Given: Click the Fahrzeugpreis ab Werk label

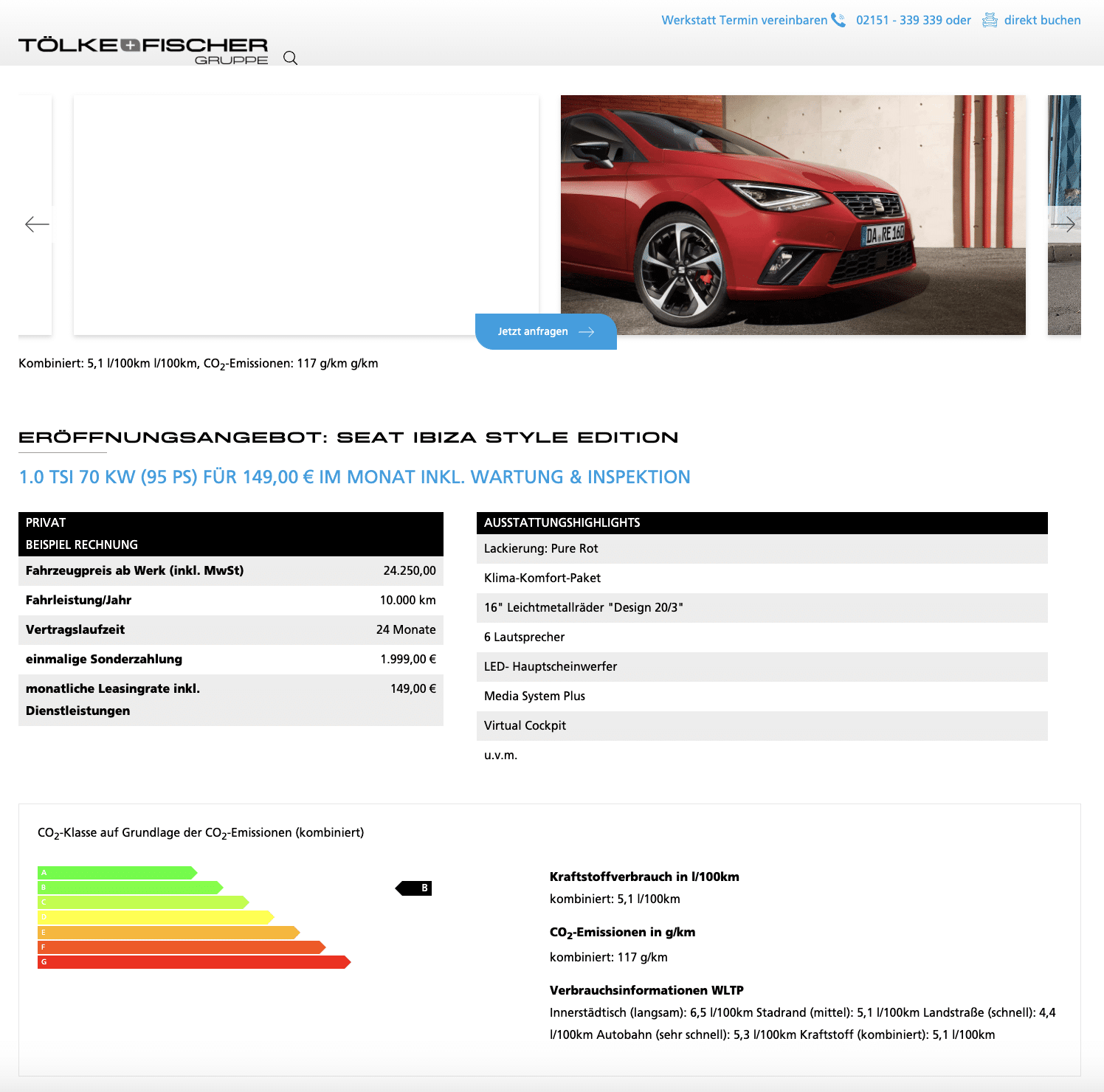Looking at the screenshot, I should pos(134,570).
